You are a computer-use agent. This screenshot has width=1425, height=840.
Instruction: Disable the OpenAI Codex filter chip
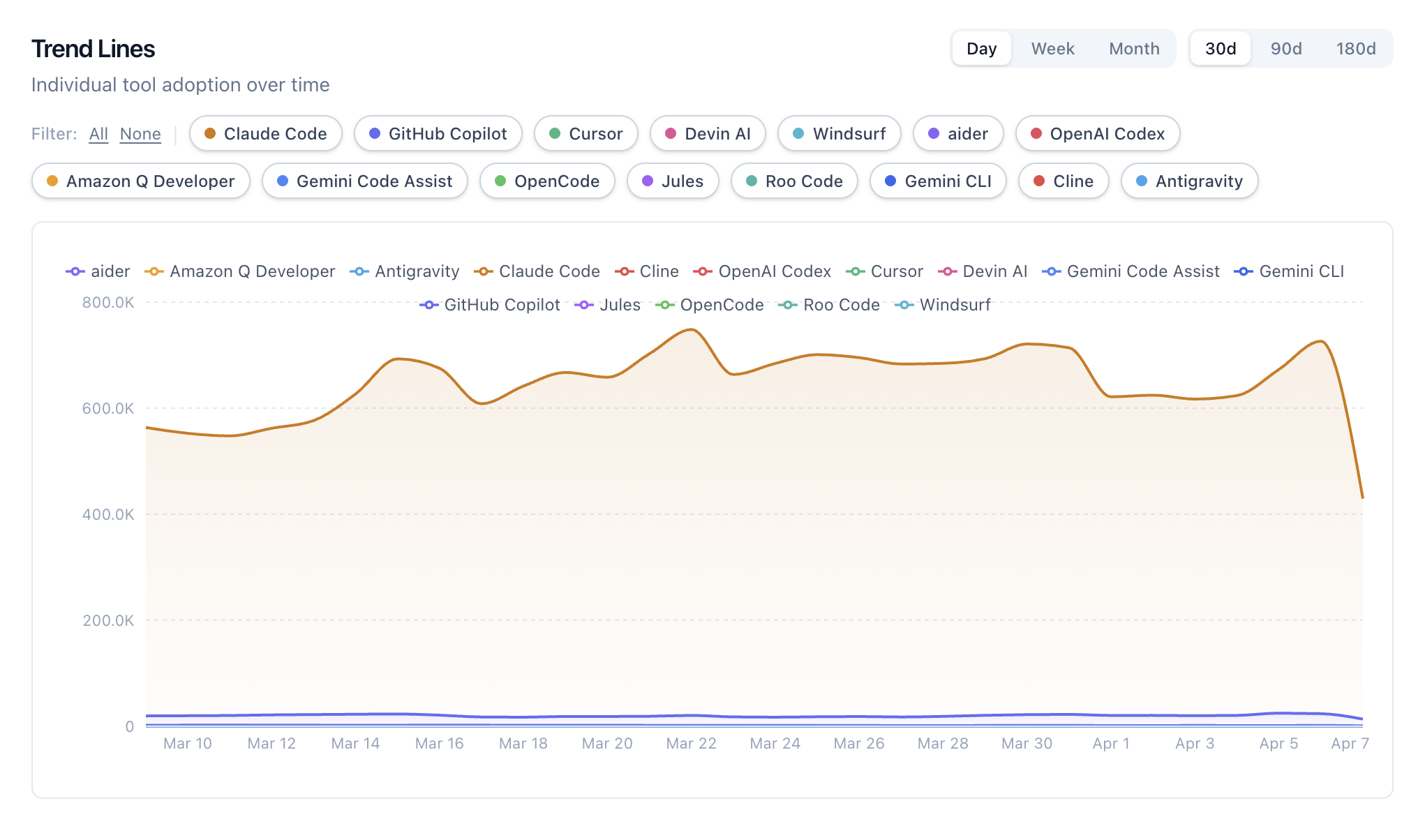click(x=1098, y=133)
